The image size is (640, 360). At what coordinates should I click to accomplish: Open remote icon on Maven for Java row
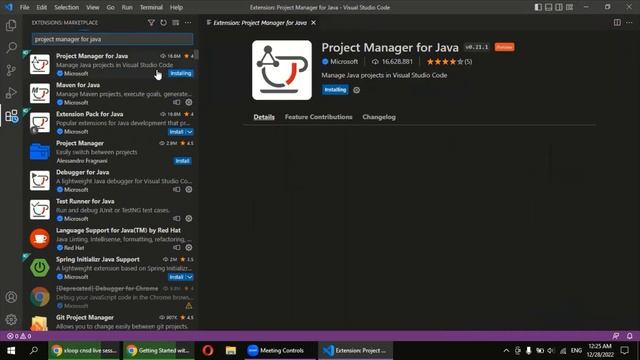point(176,102)
